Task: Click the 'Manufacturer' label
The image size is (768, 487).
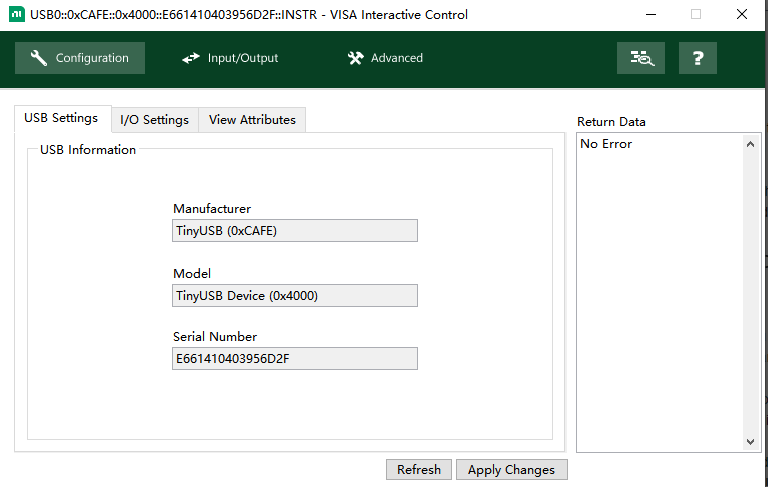Action: tap(212, 209)
